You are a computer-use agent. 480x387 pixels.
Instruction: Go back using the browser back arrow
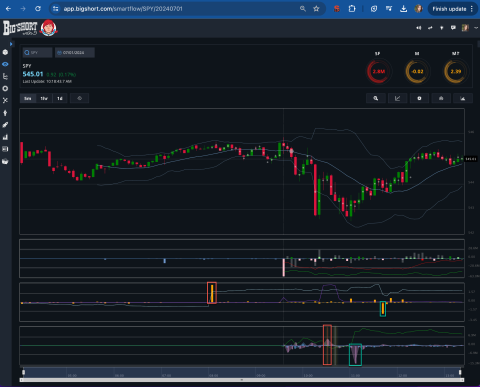point(8,9)
